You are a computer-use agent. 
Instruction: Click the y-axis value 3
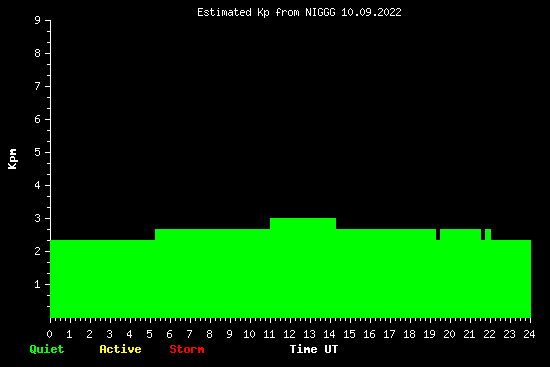[38, 218]
